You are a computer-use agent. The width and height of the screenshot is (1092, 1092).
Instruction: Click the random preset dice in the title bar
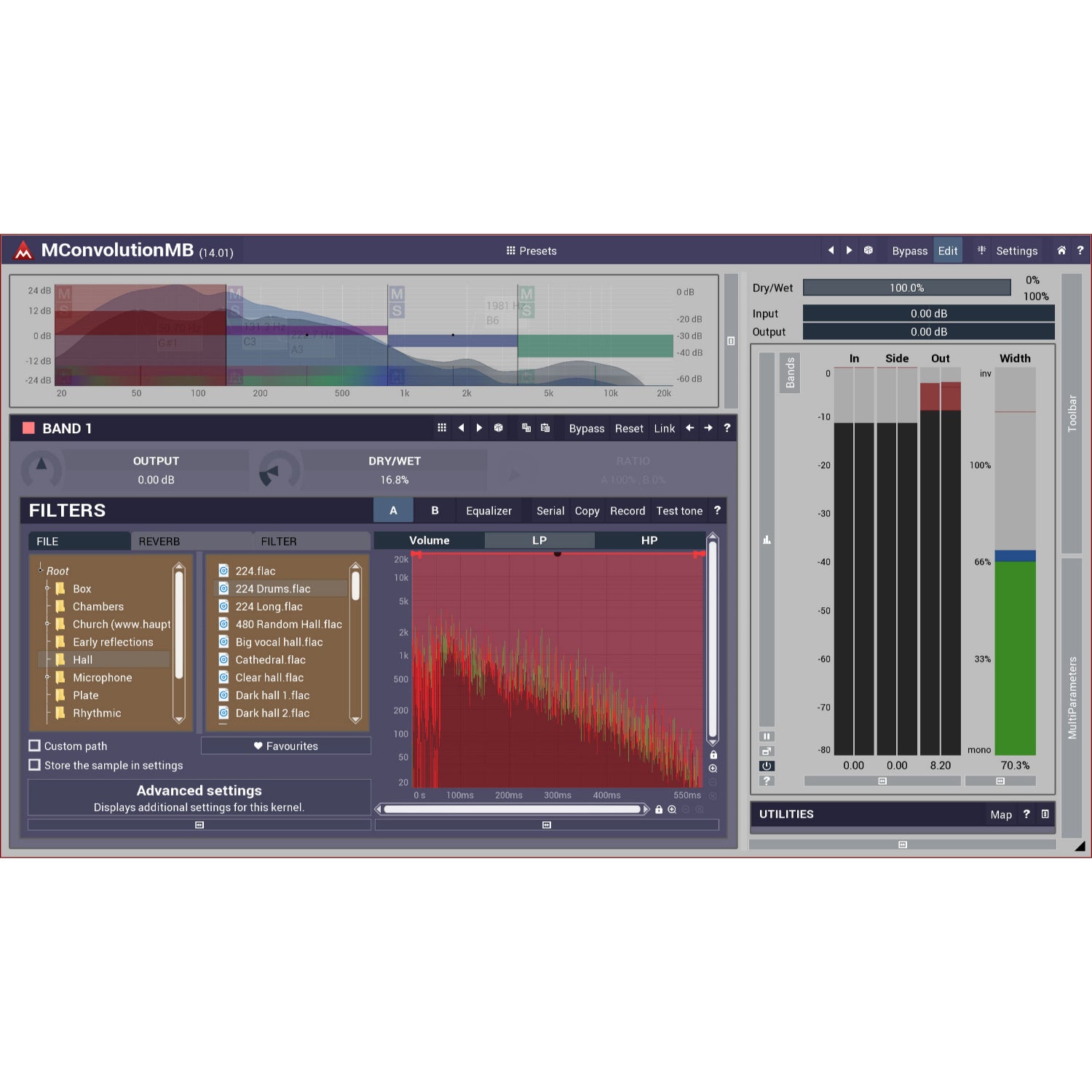[869, 250]
